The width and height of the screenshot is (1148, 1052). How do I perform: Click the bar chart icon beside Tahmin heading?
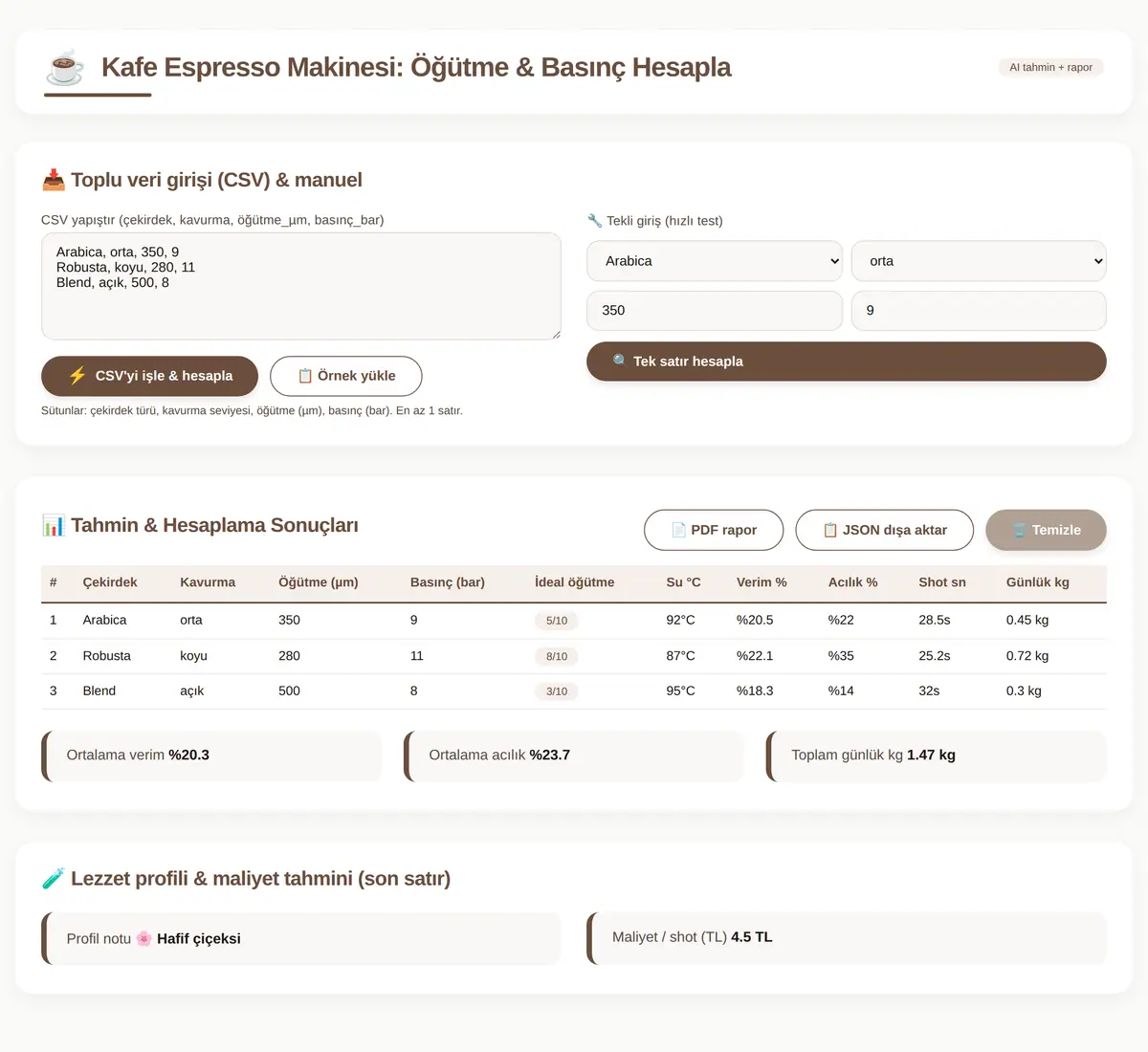pyautogui.click(x=54, y=525)
